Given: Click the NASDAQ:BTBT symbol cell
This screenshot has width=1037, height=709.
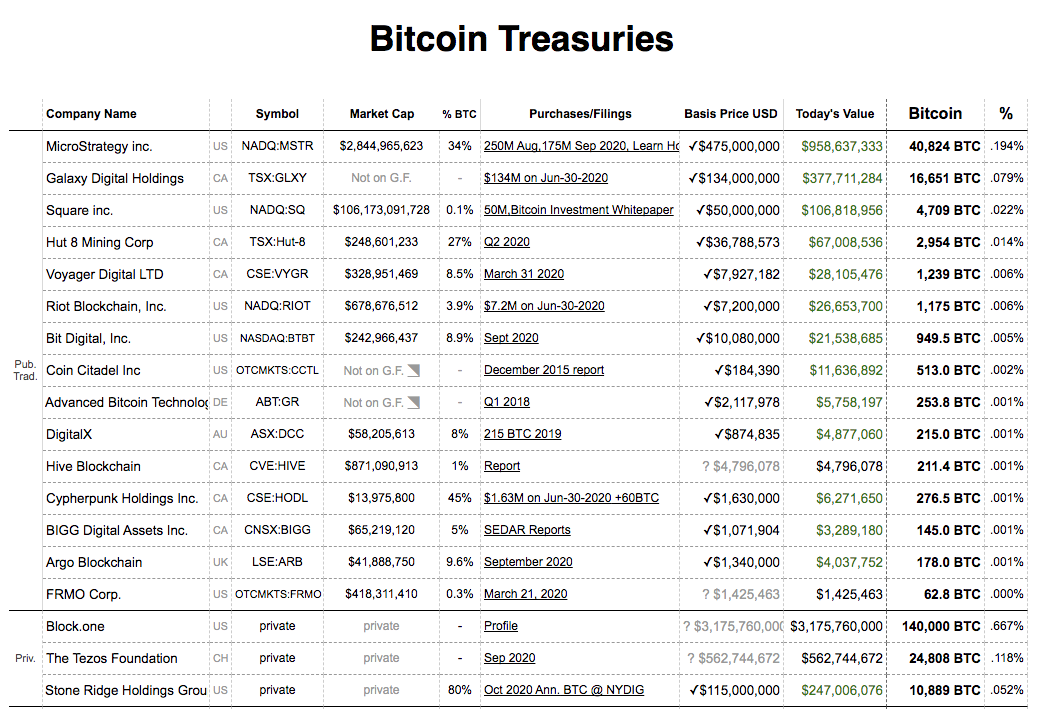Looking at the screenshot, I should click(x=277, y=338).
